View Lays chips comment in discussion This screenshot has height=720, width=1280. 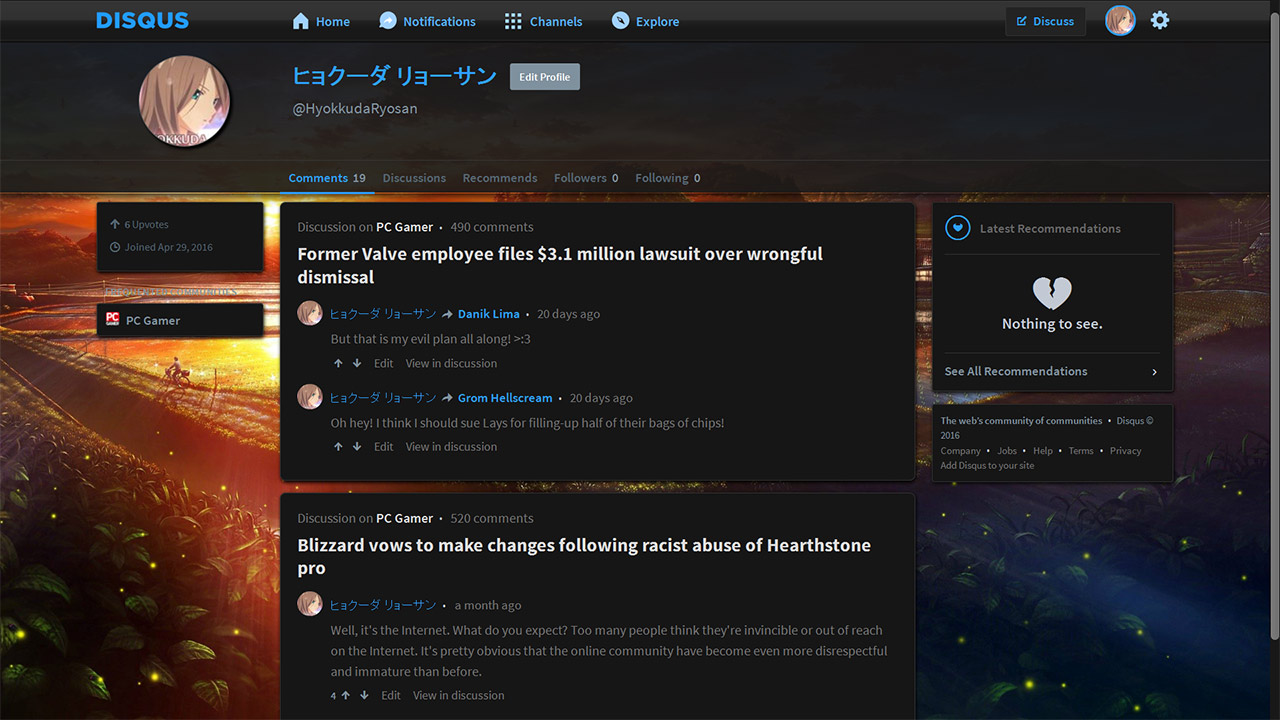(451, 447)
